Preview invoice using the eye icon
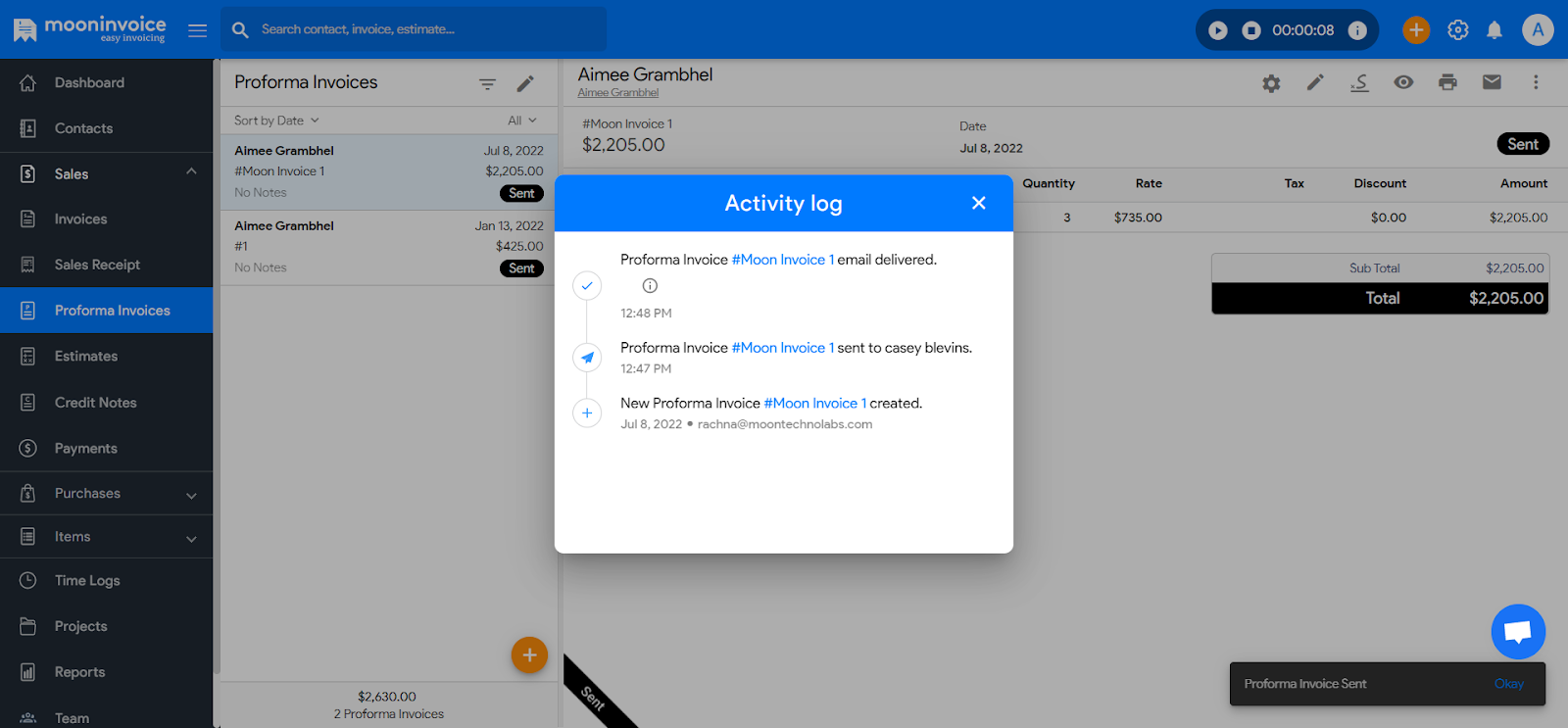 point(1403,82)
